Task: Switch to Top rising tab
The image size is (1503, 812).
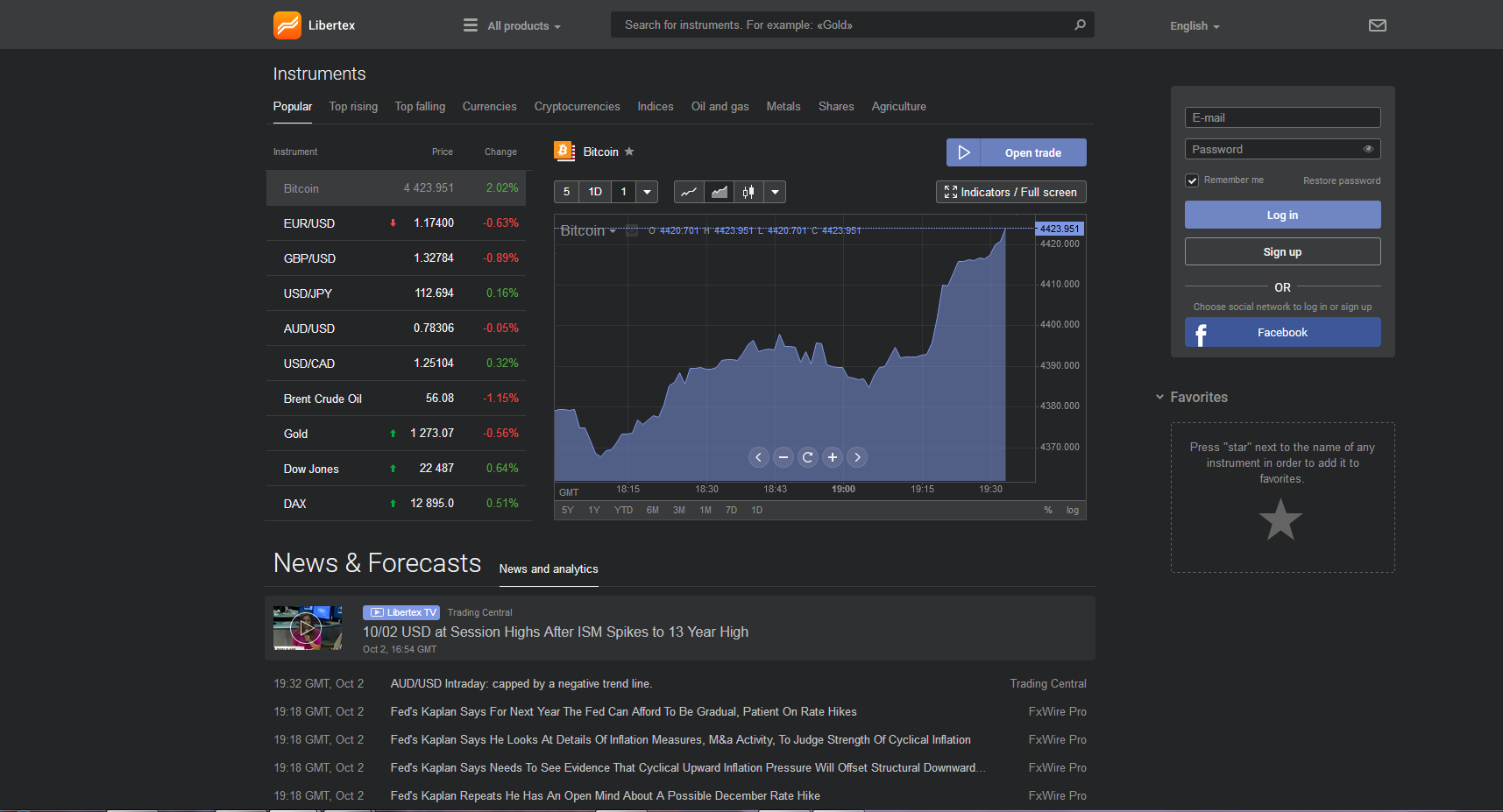Action: point(353,106)
